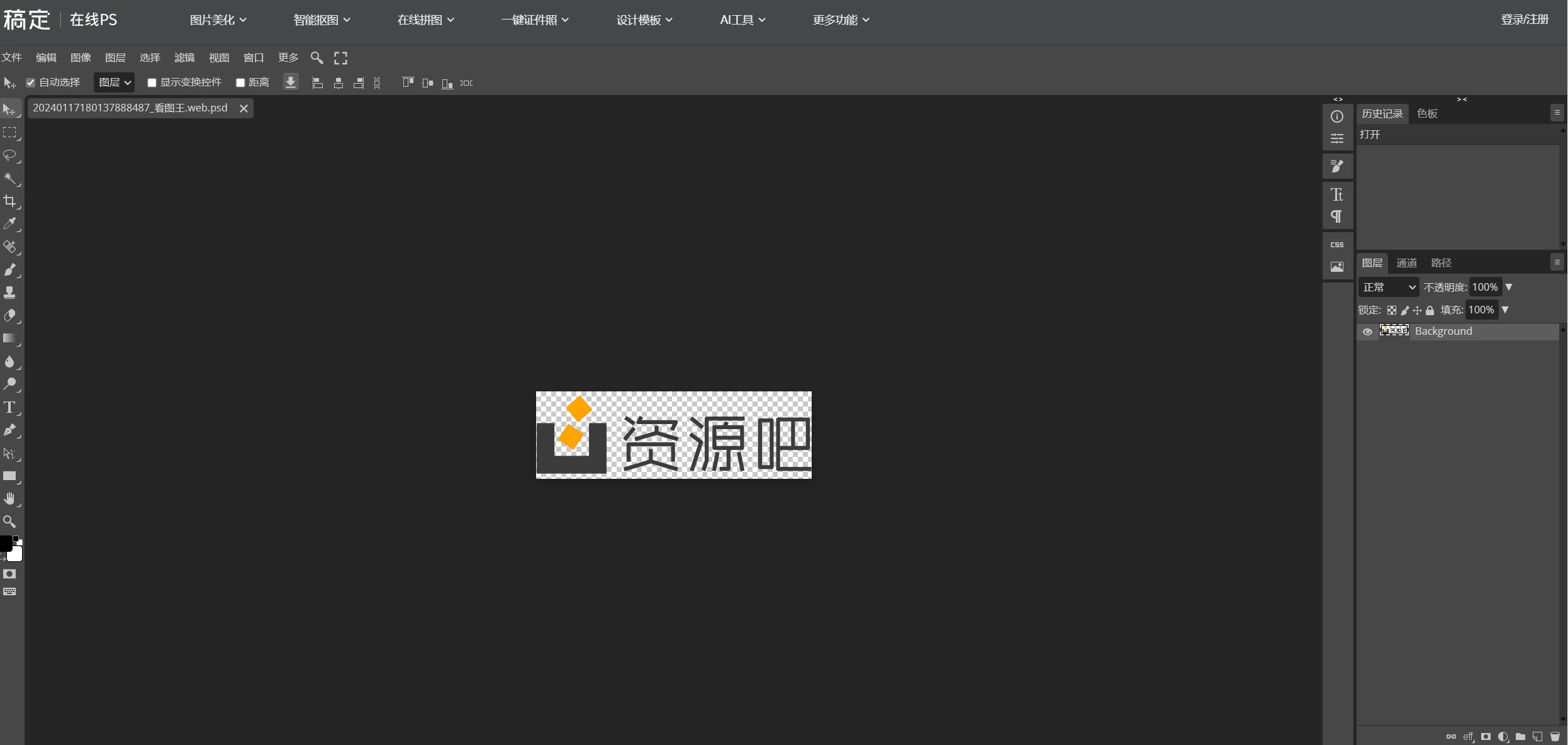The width and height of the screenshot is (1568, 745).
Task: Click the 色板 panel tab button
Action: (x=1426, y=113)
